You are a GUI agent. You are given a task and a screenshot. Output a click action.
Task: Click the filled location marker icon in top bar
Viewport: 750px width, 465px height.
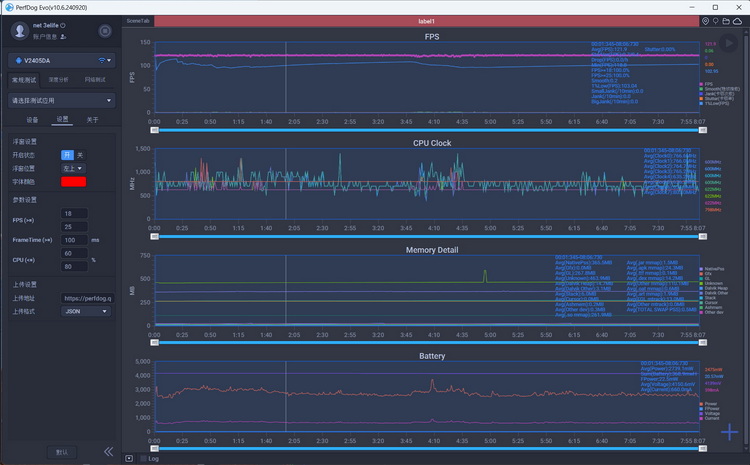coord(705,21)
